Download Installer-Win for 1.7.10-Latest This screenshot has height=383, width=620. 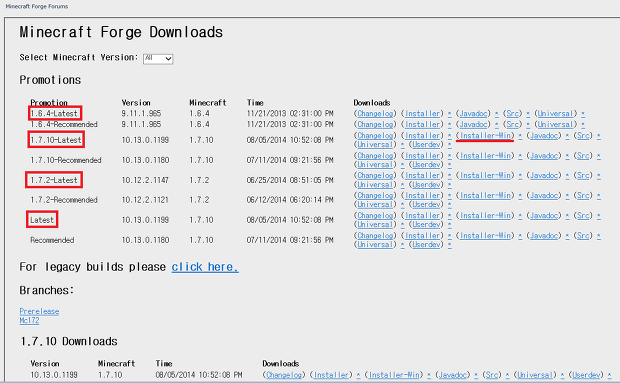point(485,136)
